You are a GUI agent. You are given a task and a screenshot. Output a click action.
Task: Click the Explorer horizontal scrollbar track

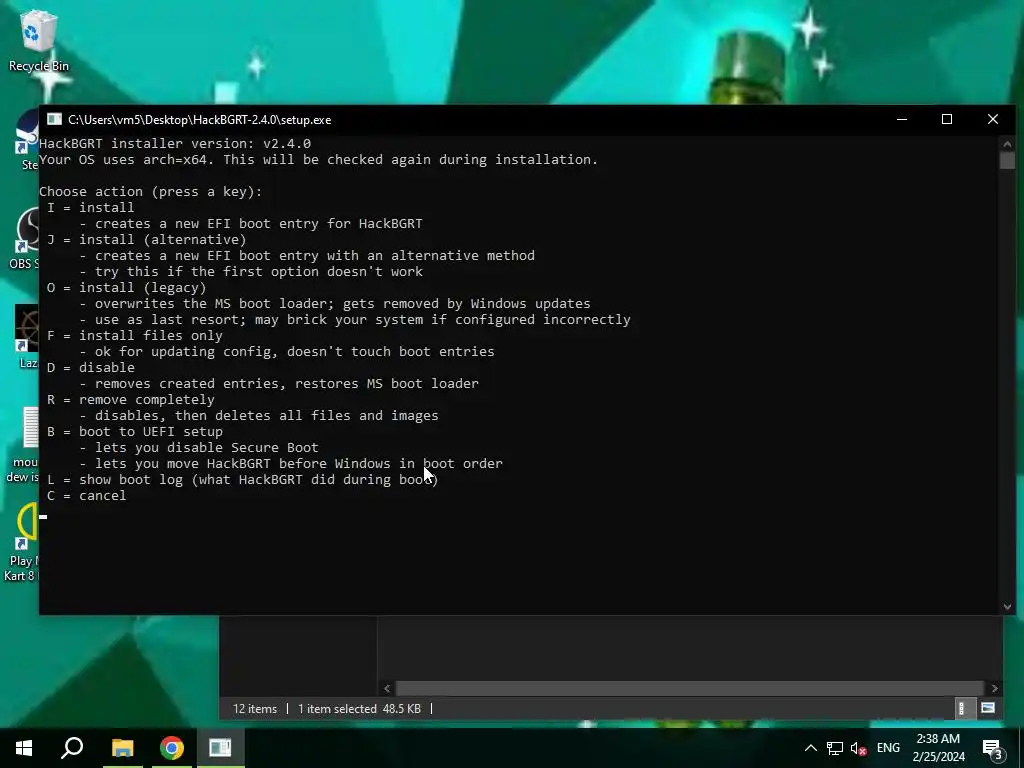690,688
